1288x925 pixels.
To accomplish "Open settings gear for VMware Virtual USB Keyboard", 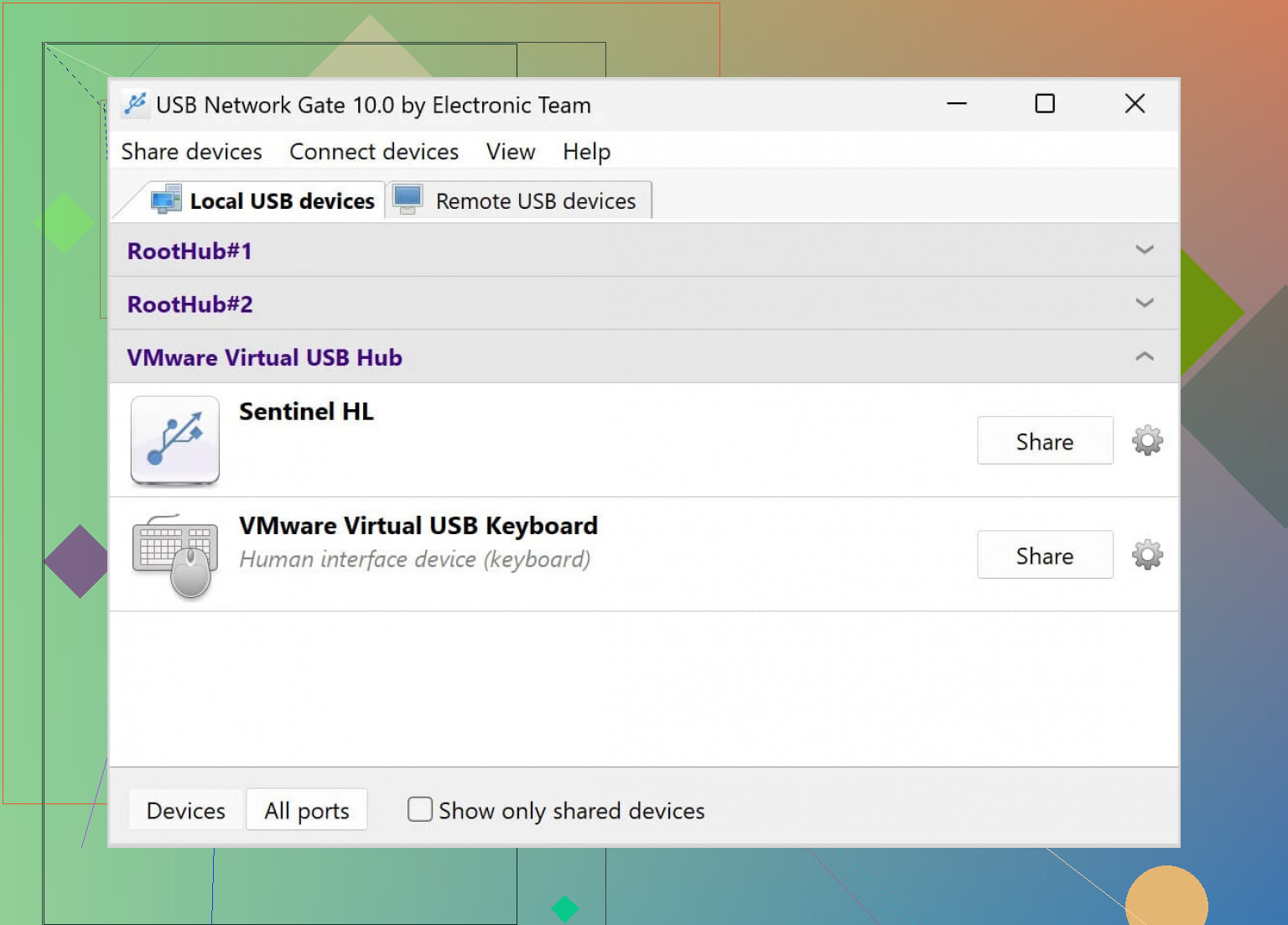I will pos(1147,554).
